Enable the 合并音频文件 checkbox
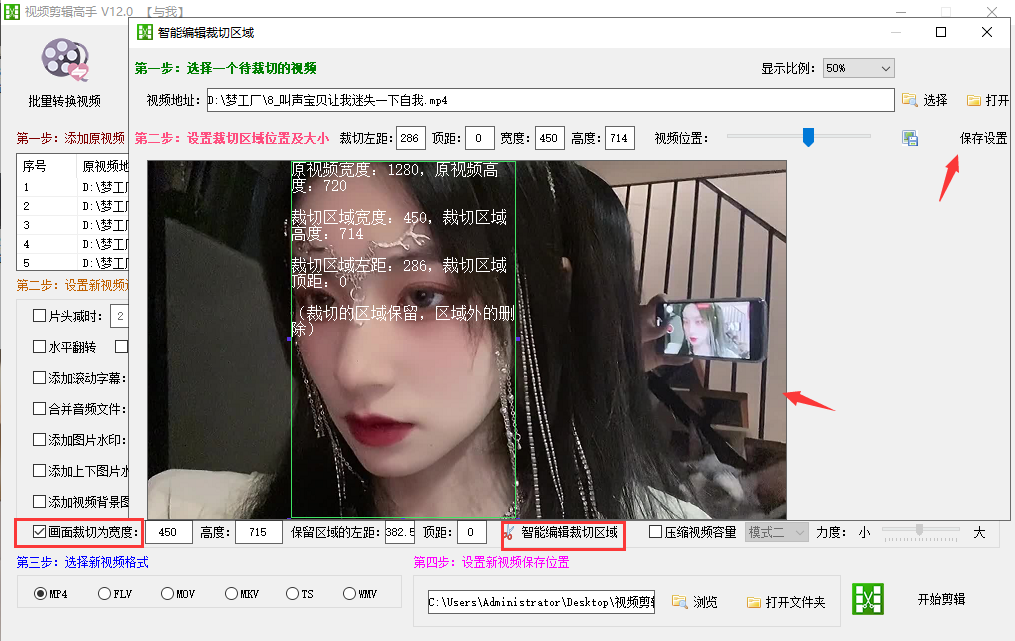The height and width of the screenshot is (641, 1015). [39, 409]
